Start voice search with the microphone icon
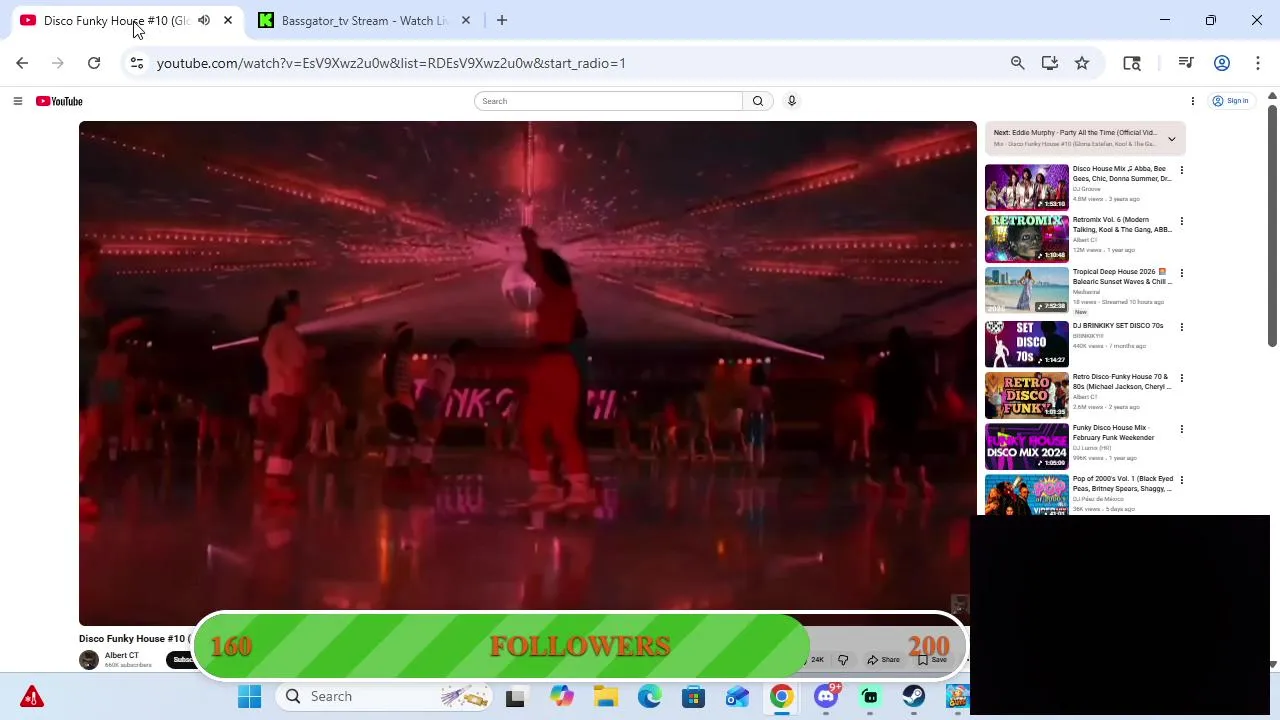The width and height of the screenshot is (1280, 720). tap(791, 101)
